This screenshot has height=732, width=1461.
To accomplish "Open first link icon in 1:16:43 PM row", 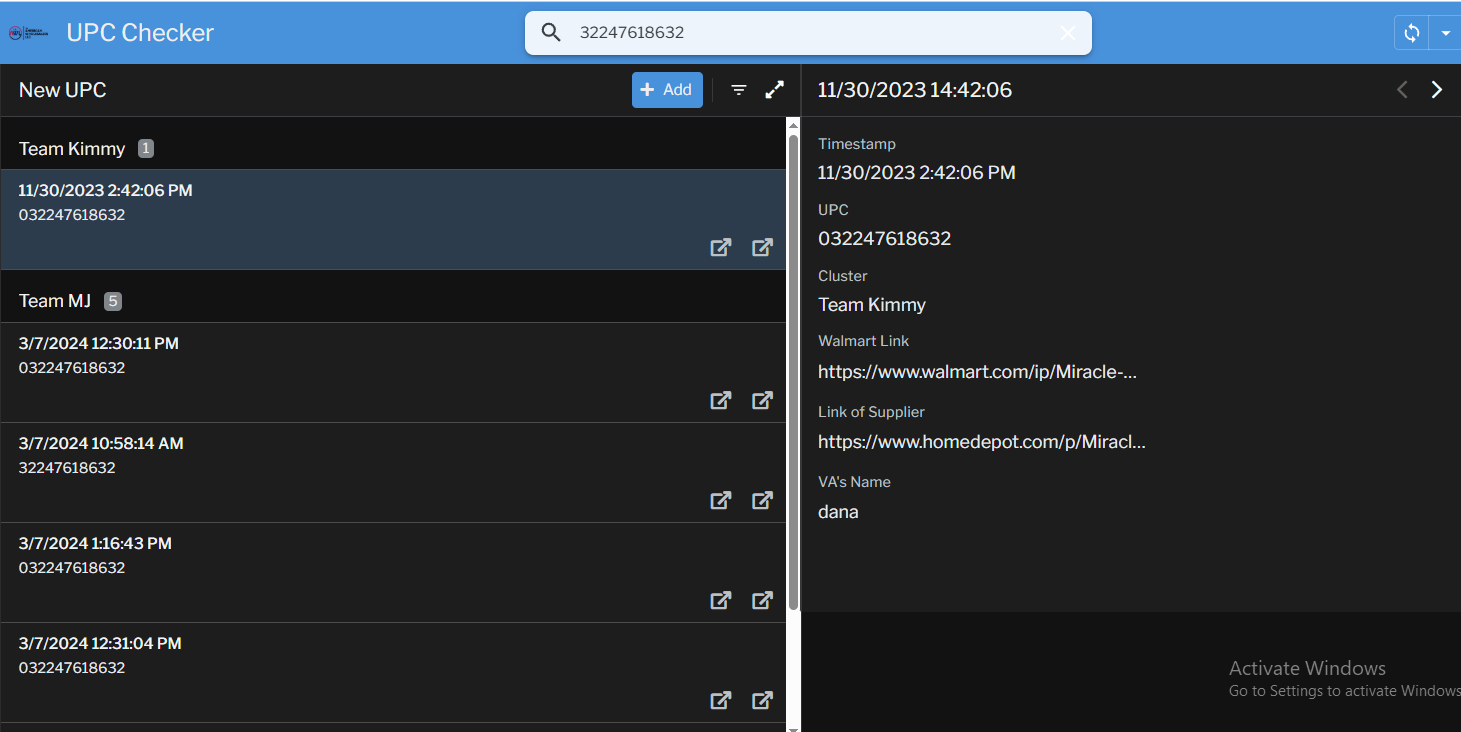I will tap(721, 600).
